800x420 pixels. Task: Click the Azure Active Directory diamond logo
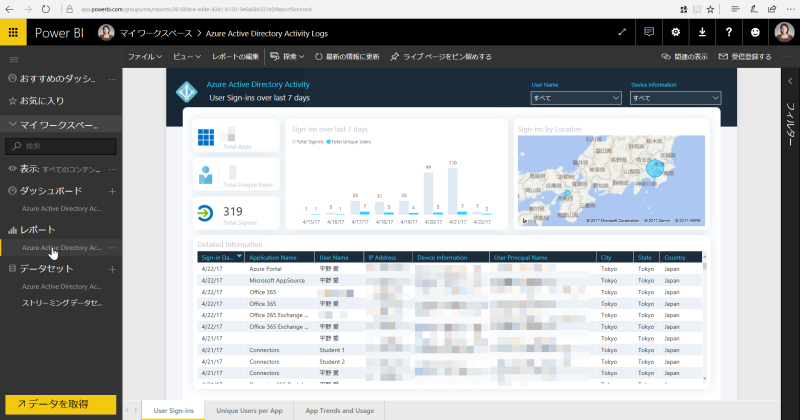click(x=186, y=92)
